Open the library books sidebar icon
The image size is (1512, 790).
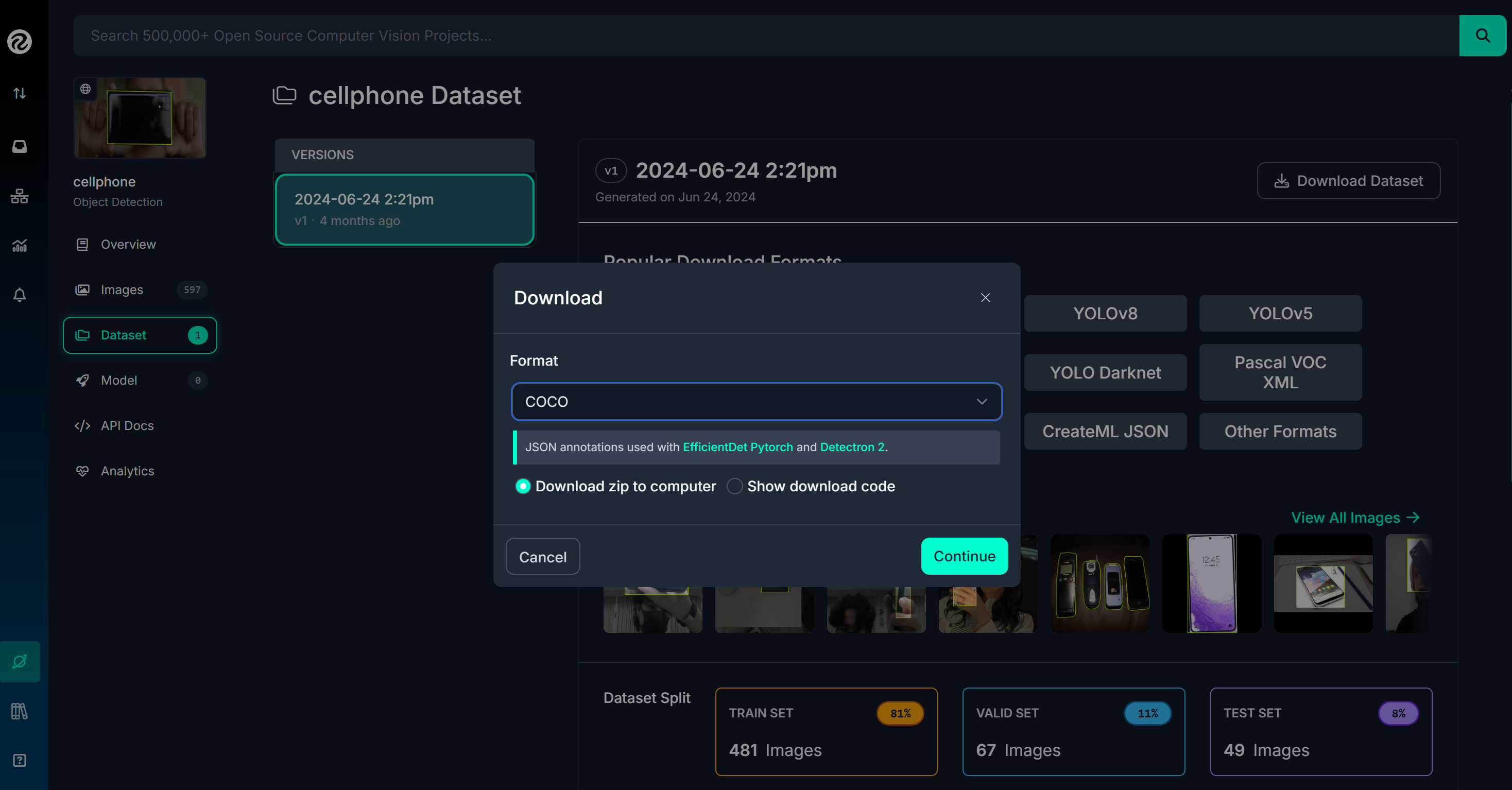20,711
